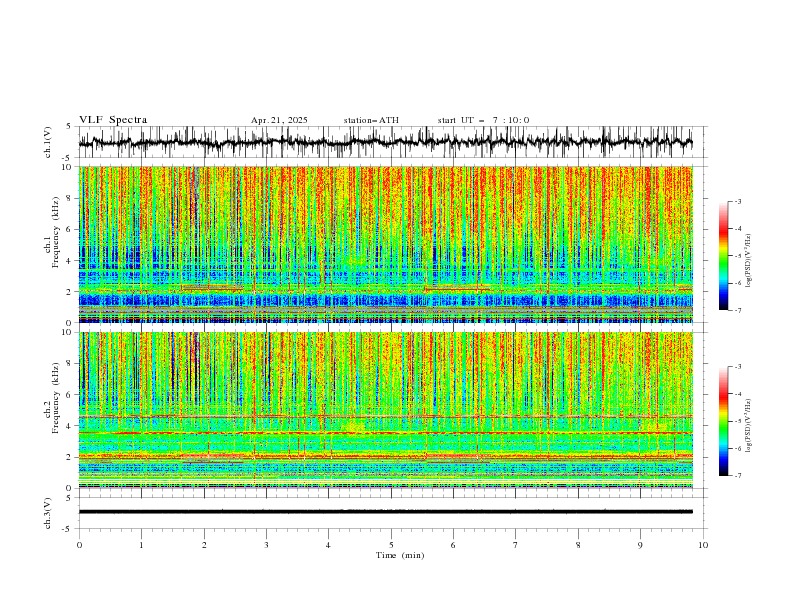Click the ch.2 spectrogram color scale bar
This screenshot has width=792, height=612.
(723, 421)
